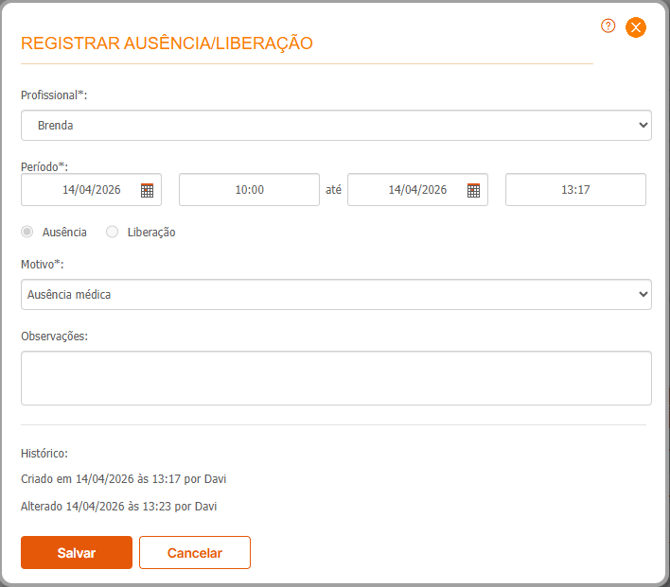670x587 pixels.
Task: Open the help question mark icon
Action: 608,26
